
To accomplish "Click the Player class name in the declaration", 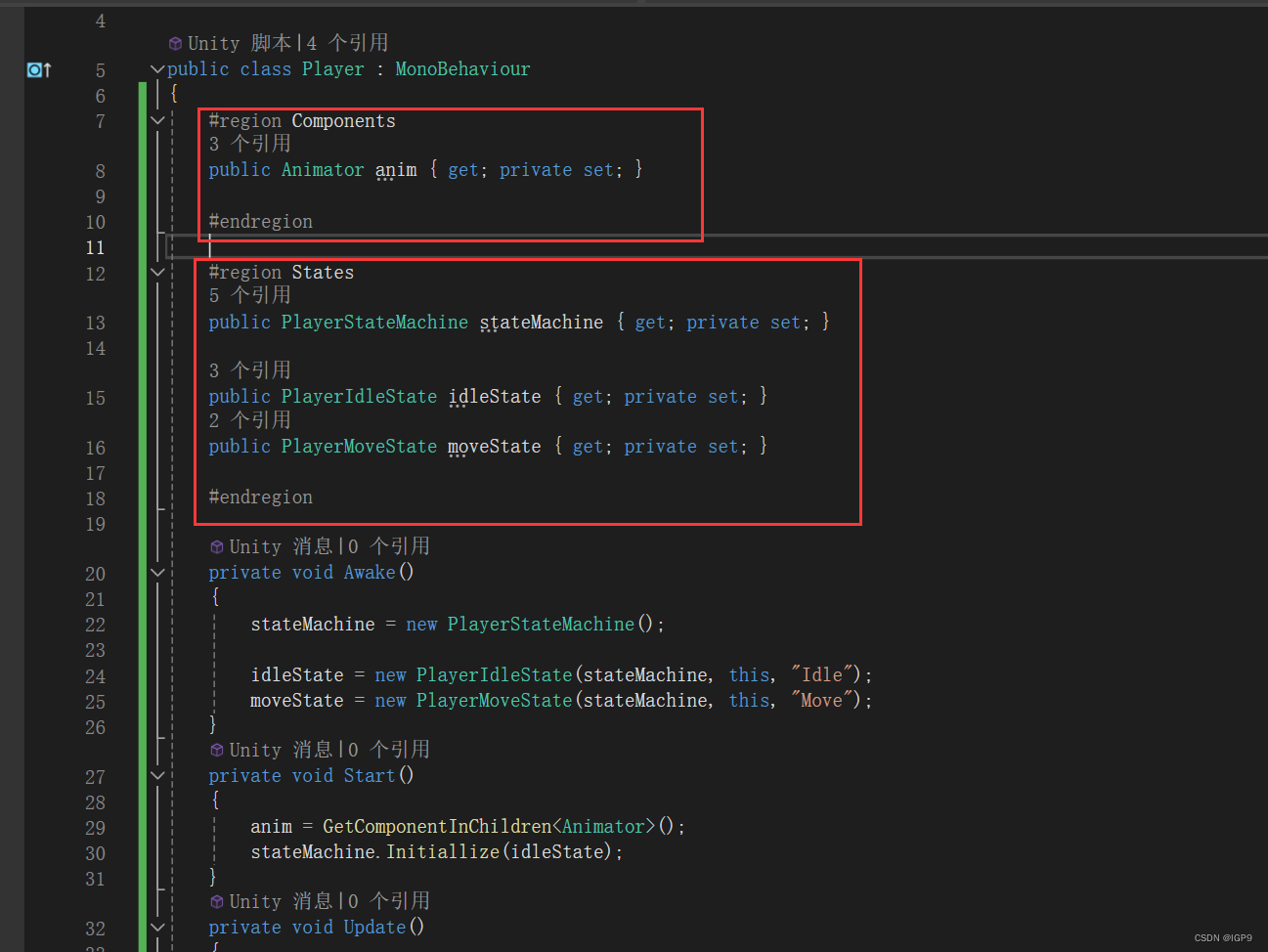I will click(332, 69).
